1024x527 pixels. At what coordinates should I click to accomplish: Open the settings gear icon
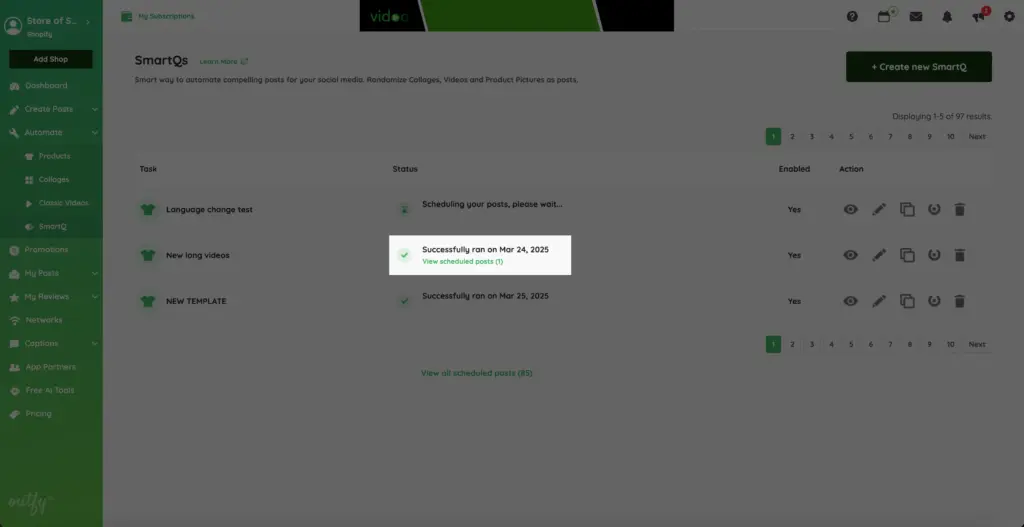click(1009, 16)
